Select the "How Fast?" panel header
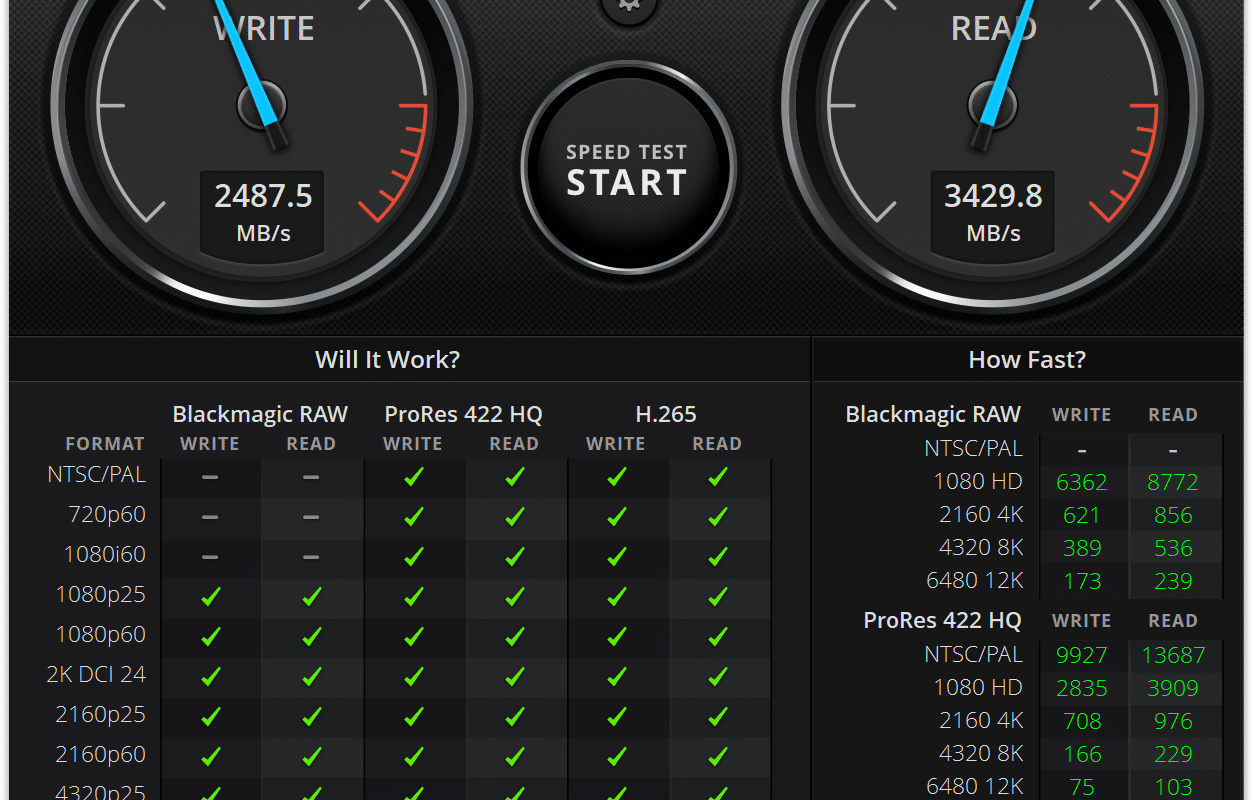The height and width of the screenshot is (800, 1253). pyautogui.click(x=1027, y=359)
